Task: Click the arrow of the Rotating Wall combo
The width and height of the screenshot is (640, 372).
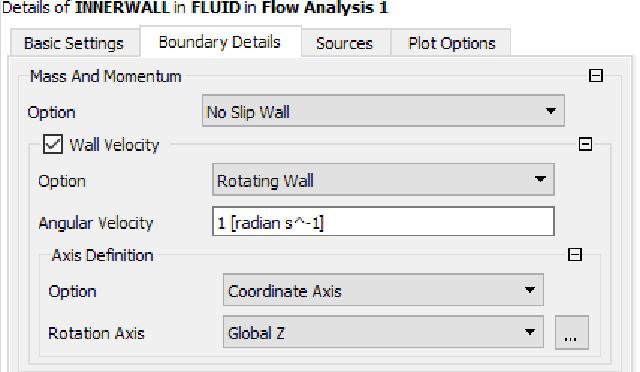Action: [540, 179]
